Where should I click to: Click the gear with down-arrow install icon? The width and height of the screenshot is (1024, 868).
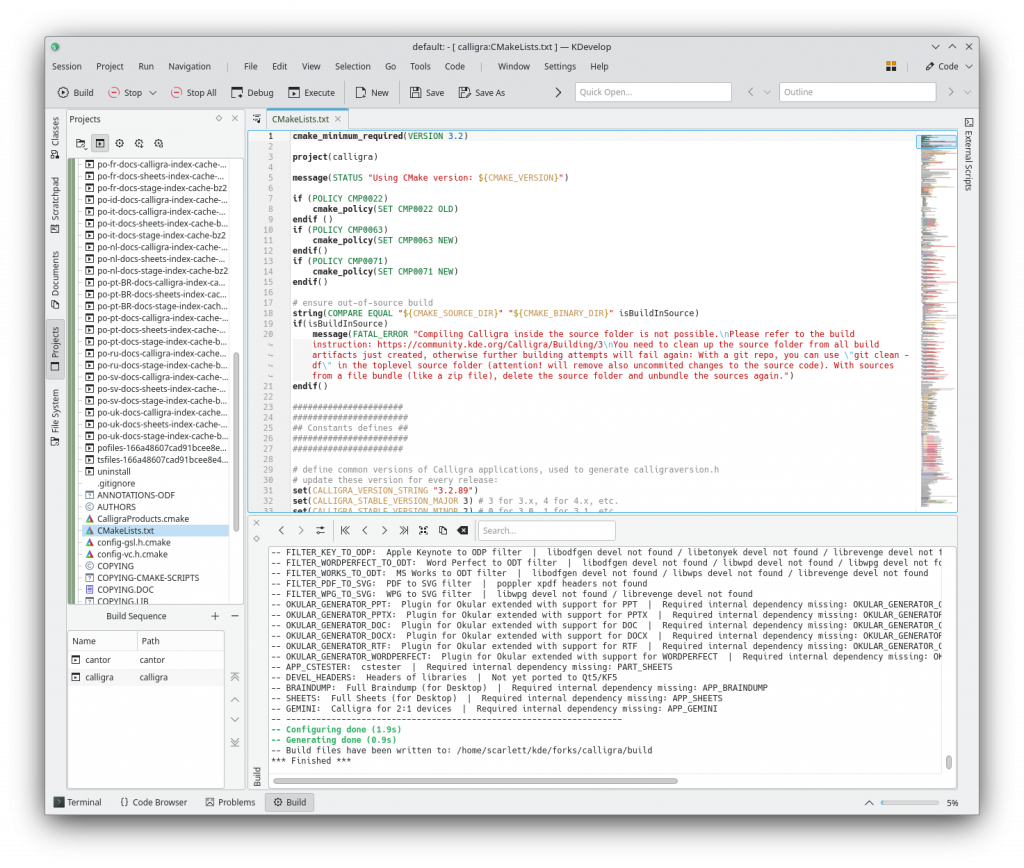coord(139,143)
